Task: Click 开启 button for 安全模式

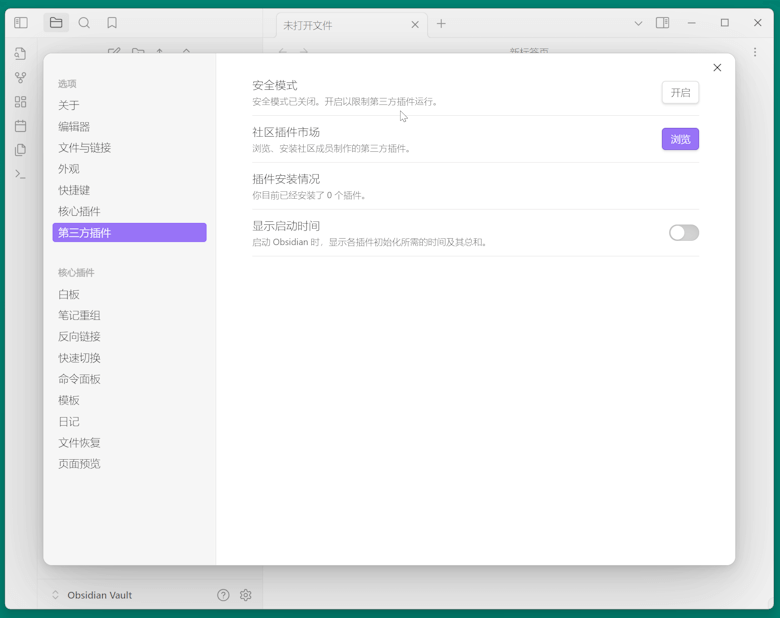Action: click(680, 93)
